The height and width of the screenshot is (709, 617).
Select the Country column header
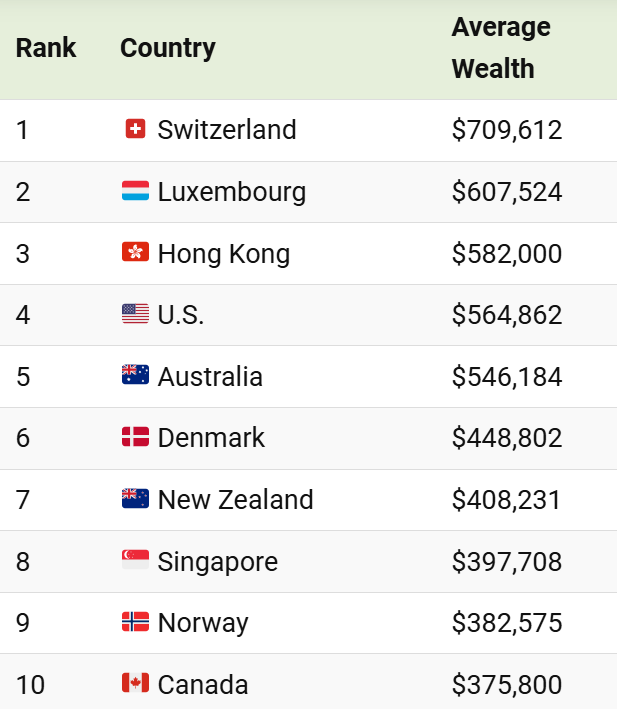pos(168,49)
